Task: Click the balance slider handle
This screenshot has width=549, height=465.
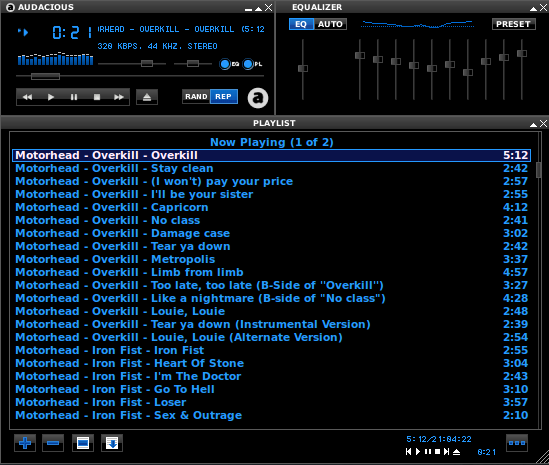Action: (x=193, y=63)
